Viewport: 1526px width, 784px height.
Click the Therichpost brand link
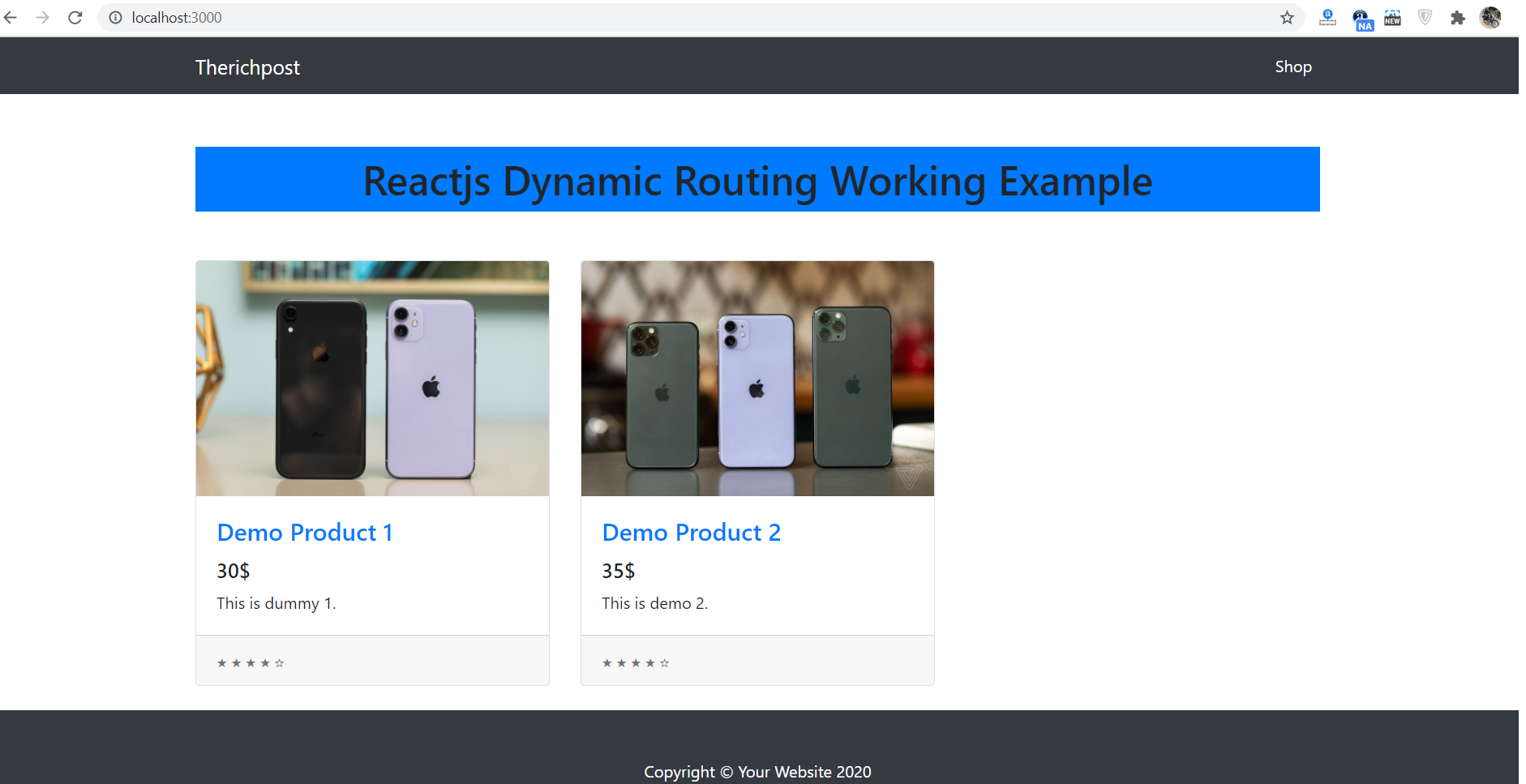click(x=247, y=67)
